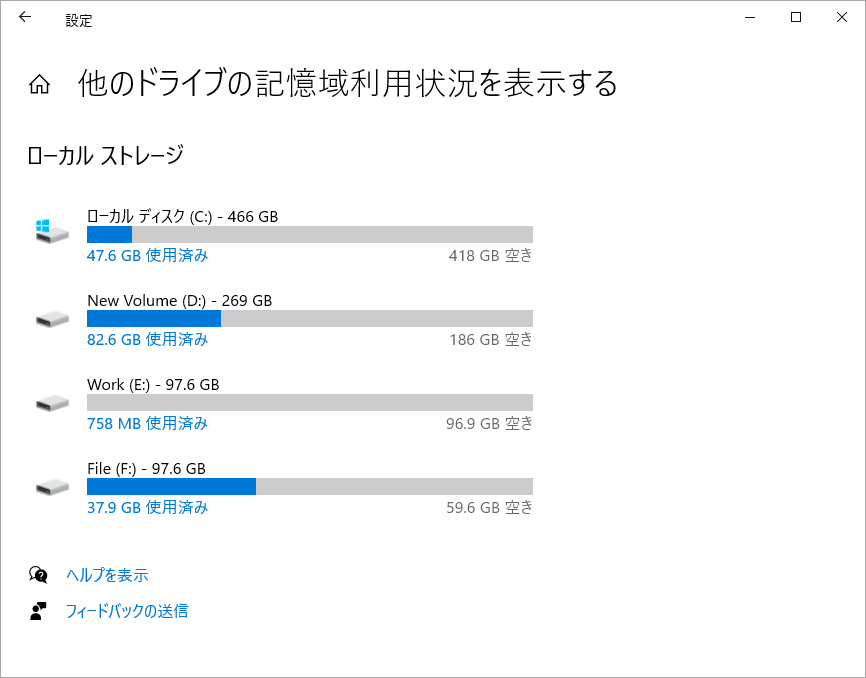This screenshot has height=678, width=866.
Task: Click the drive icon beside Work (E:)
Action: click(52, 403)
